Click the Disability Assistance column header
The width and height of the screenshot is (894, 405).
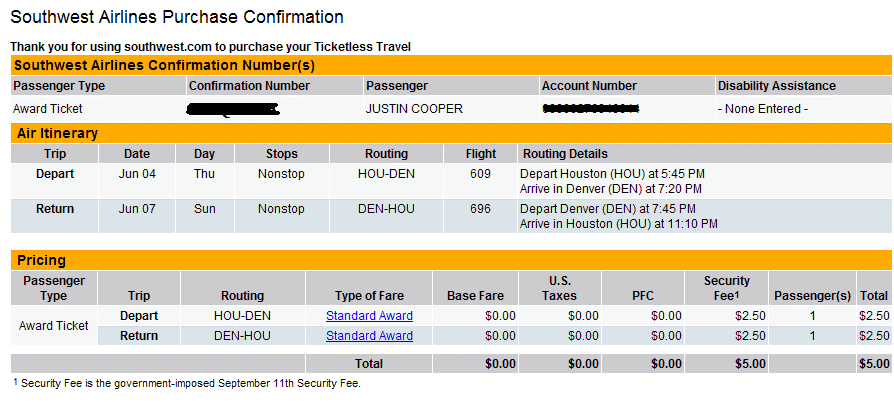[777, 86]
